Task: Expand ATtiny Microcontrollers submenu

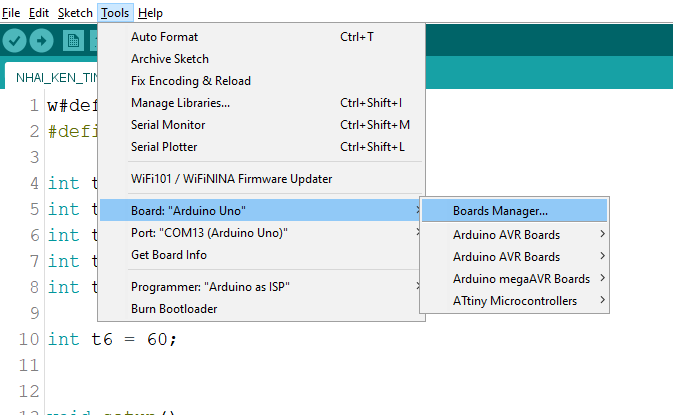Action: coord(514,301)
